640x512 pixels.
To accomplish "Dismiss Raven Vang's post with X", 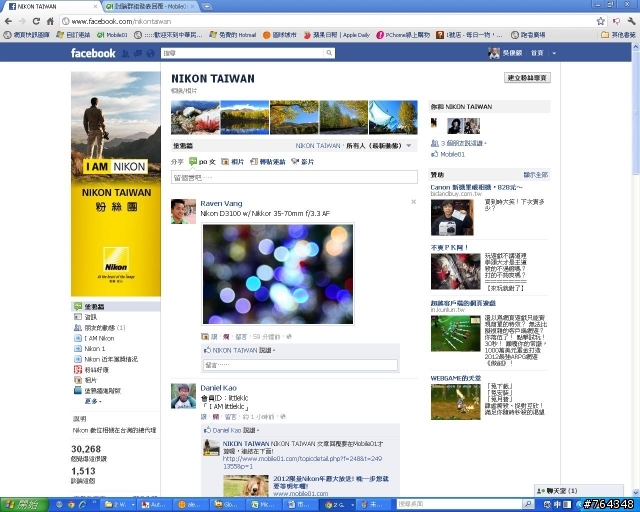I will coord(413,202).
